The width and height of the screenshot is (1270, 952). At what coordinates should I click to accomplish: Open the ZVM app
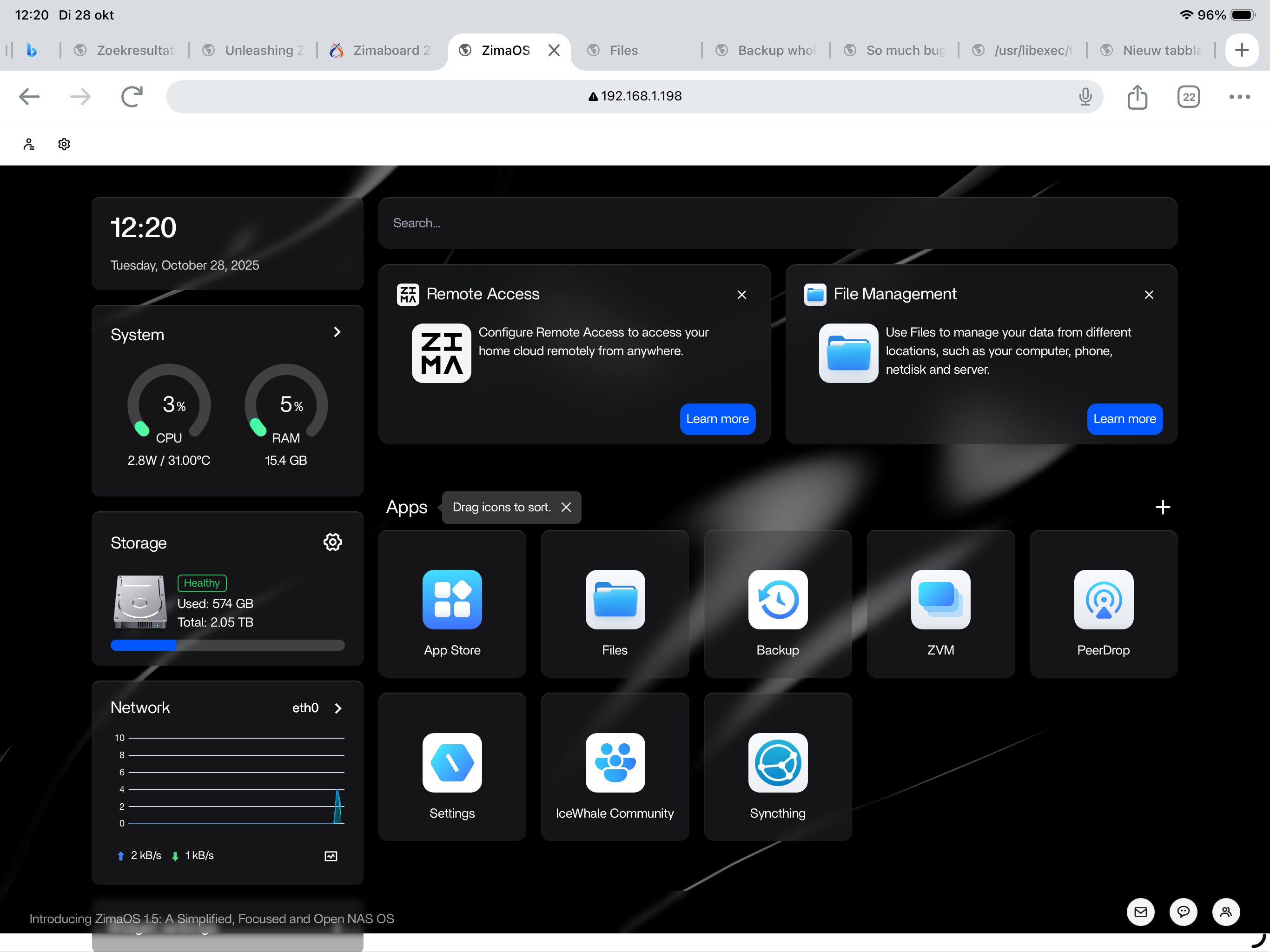tap(940, 600)
